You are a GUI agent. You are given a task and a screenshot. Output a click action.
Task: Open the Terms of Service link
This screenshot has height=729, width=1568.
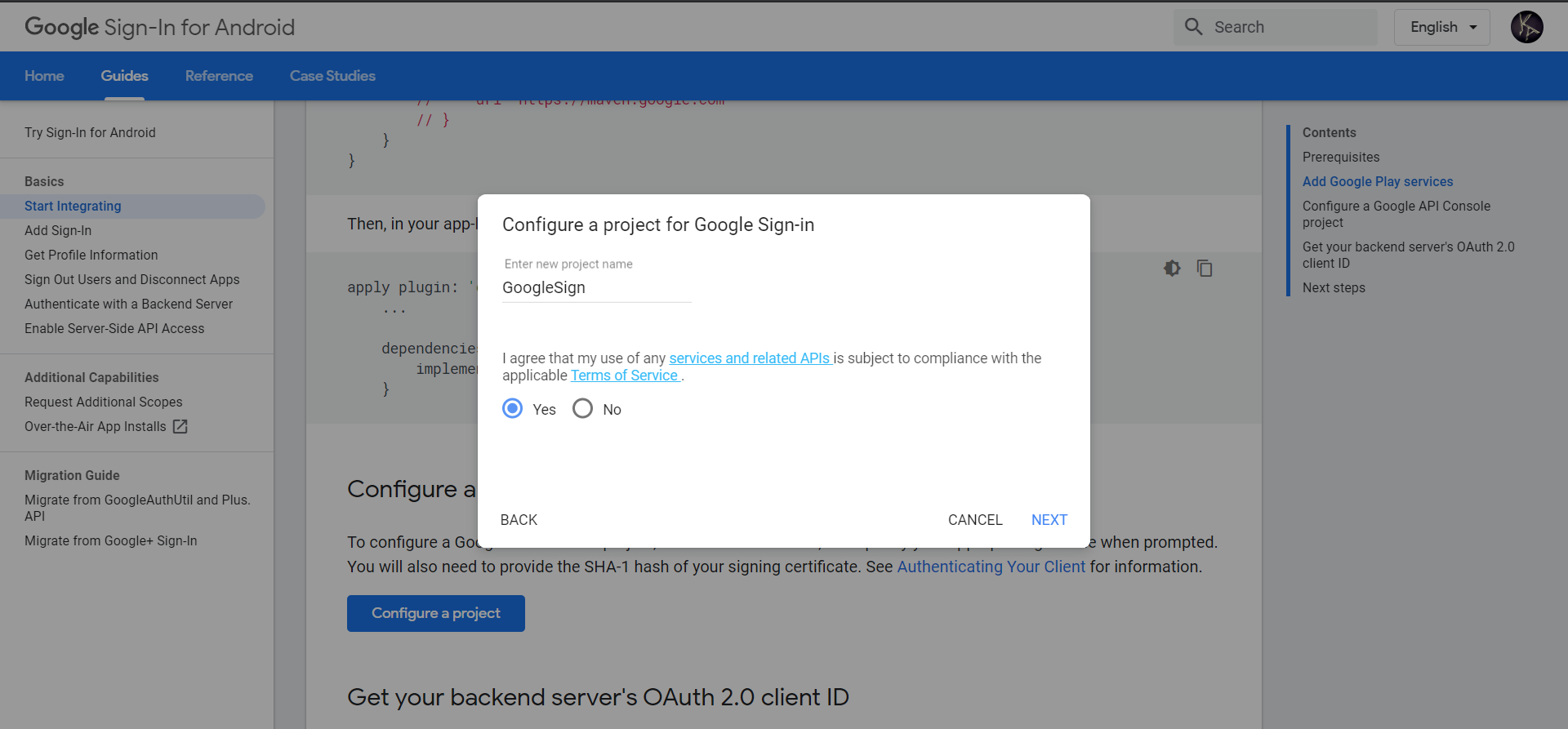[x=625, y=376]
